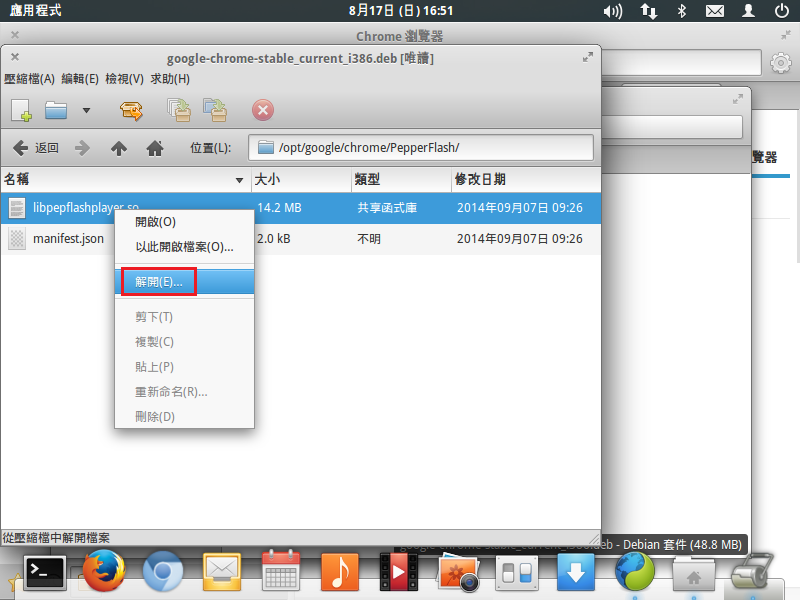
Task: Choose 重新命名(R)... in context menu
Action: 184,392
